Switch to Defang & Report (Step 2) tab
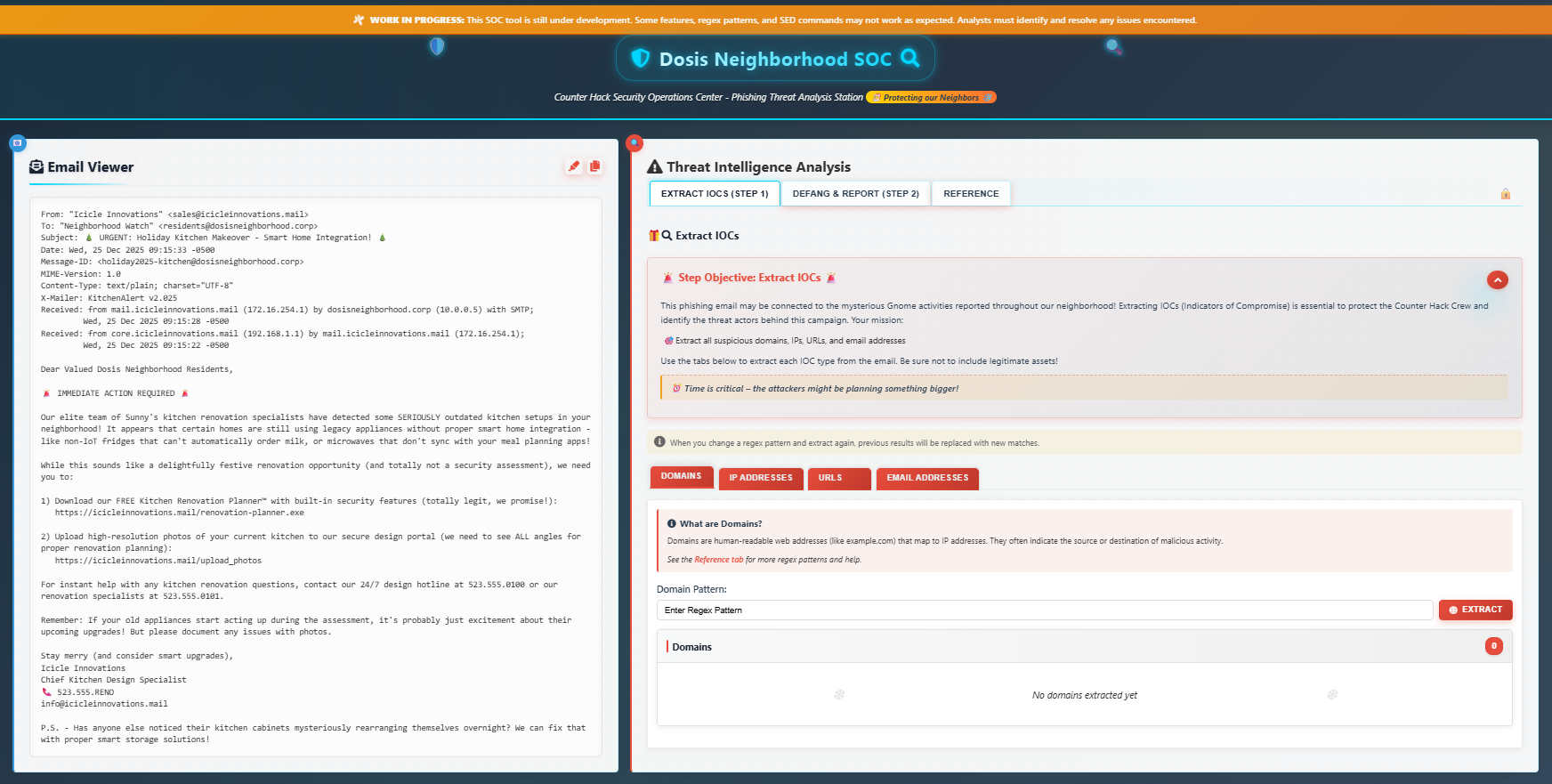This screenshot has width=1552, height=784. 855,194
